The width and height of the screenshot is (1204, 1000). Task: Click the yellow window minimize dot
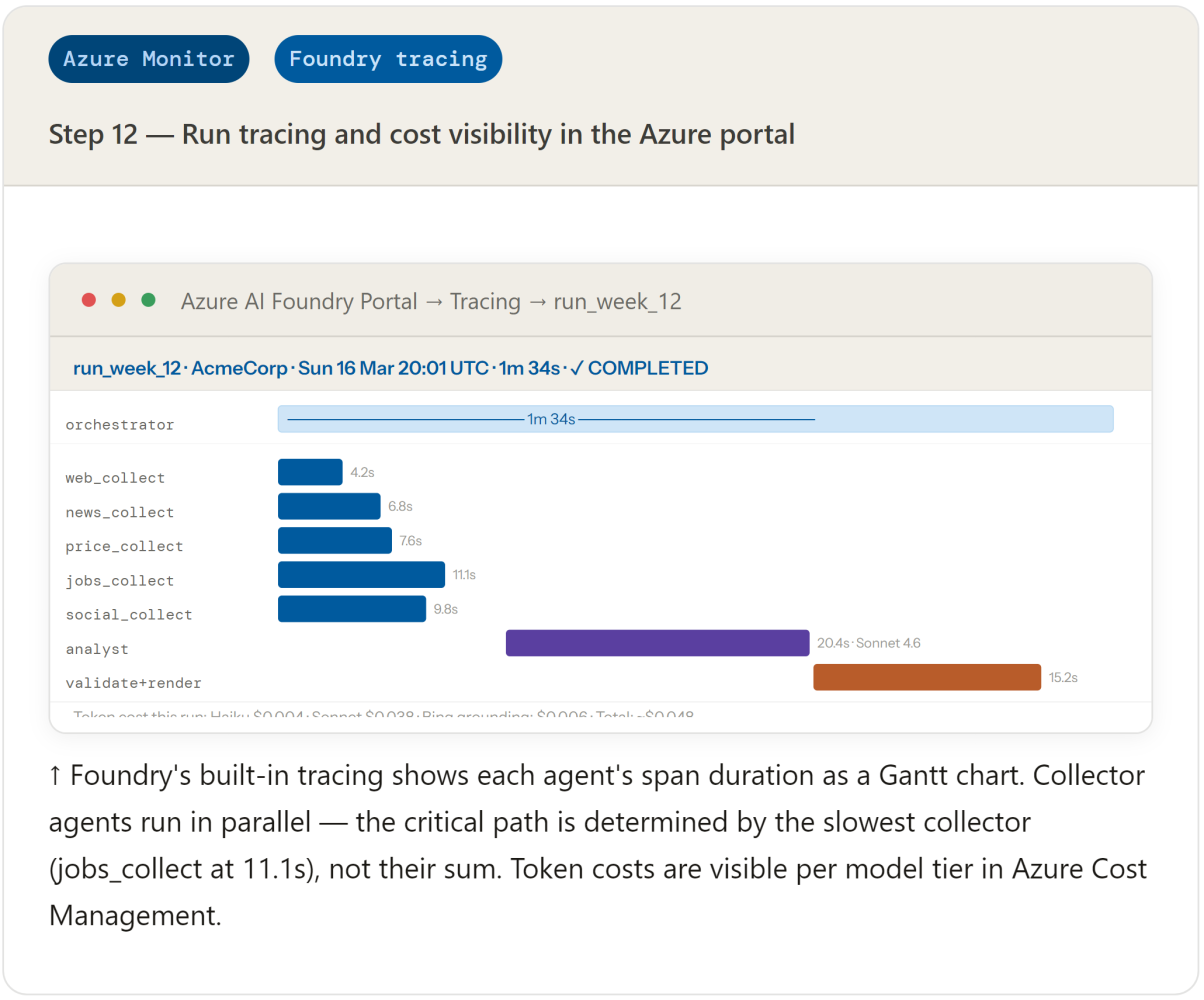[119, 300]
